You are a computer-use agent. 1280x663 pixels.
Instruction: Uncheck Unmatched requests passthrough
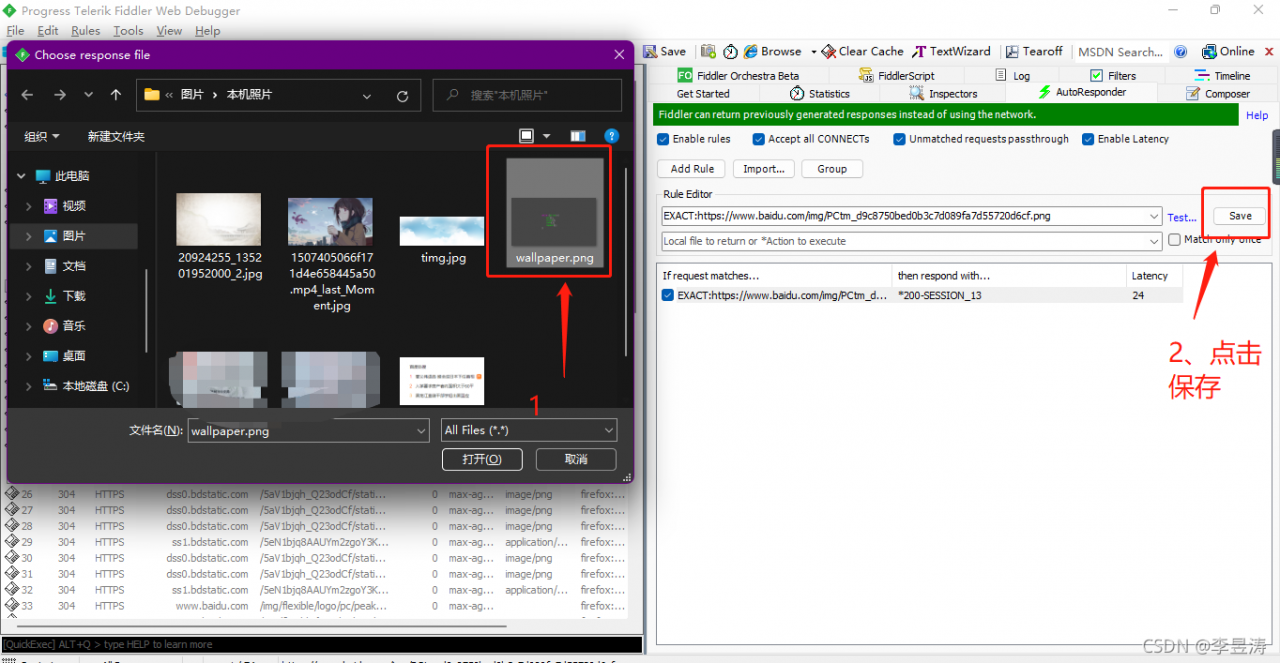[899, 140]
